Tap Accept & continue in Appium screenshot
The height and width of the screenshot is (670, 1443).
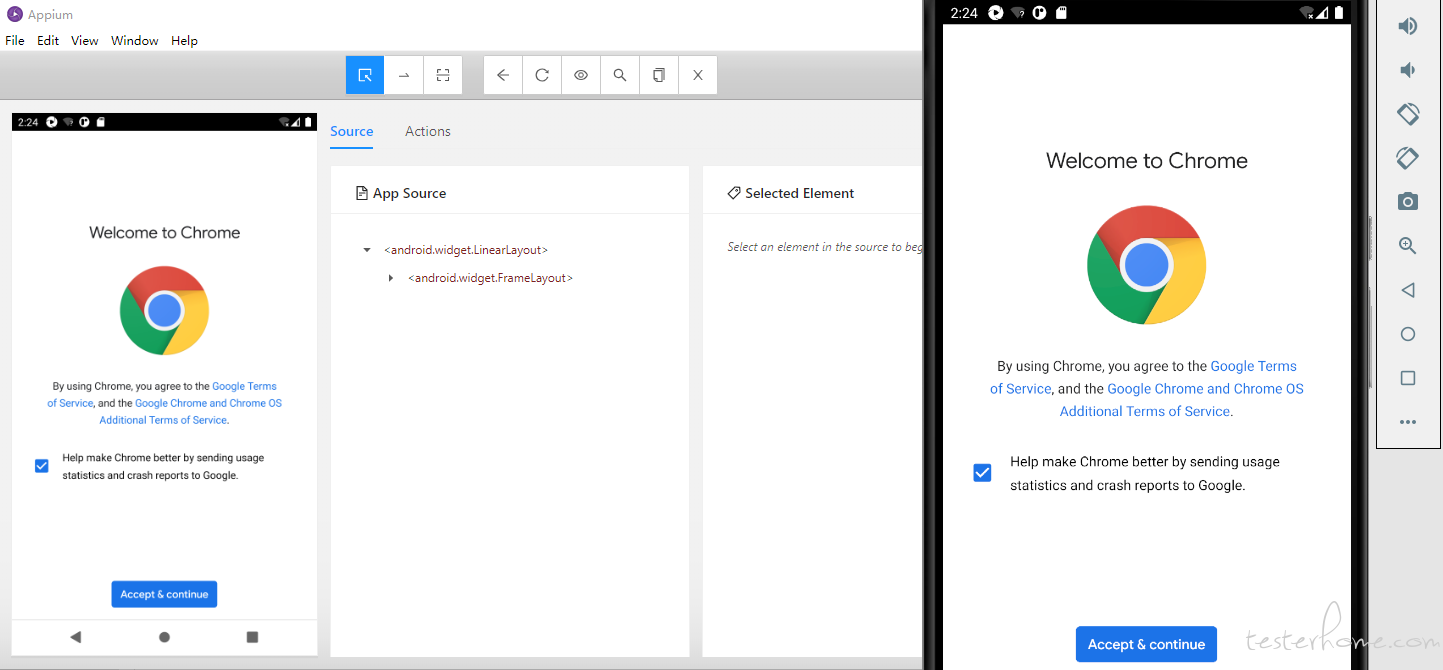tap(164, 594)
